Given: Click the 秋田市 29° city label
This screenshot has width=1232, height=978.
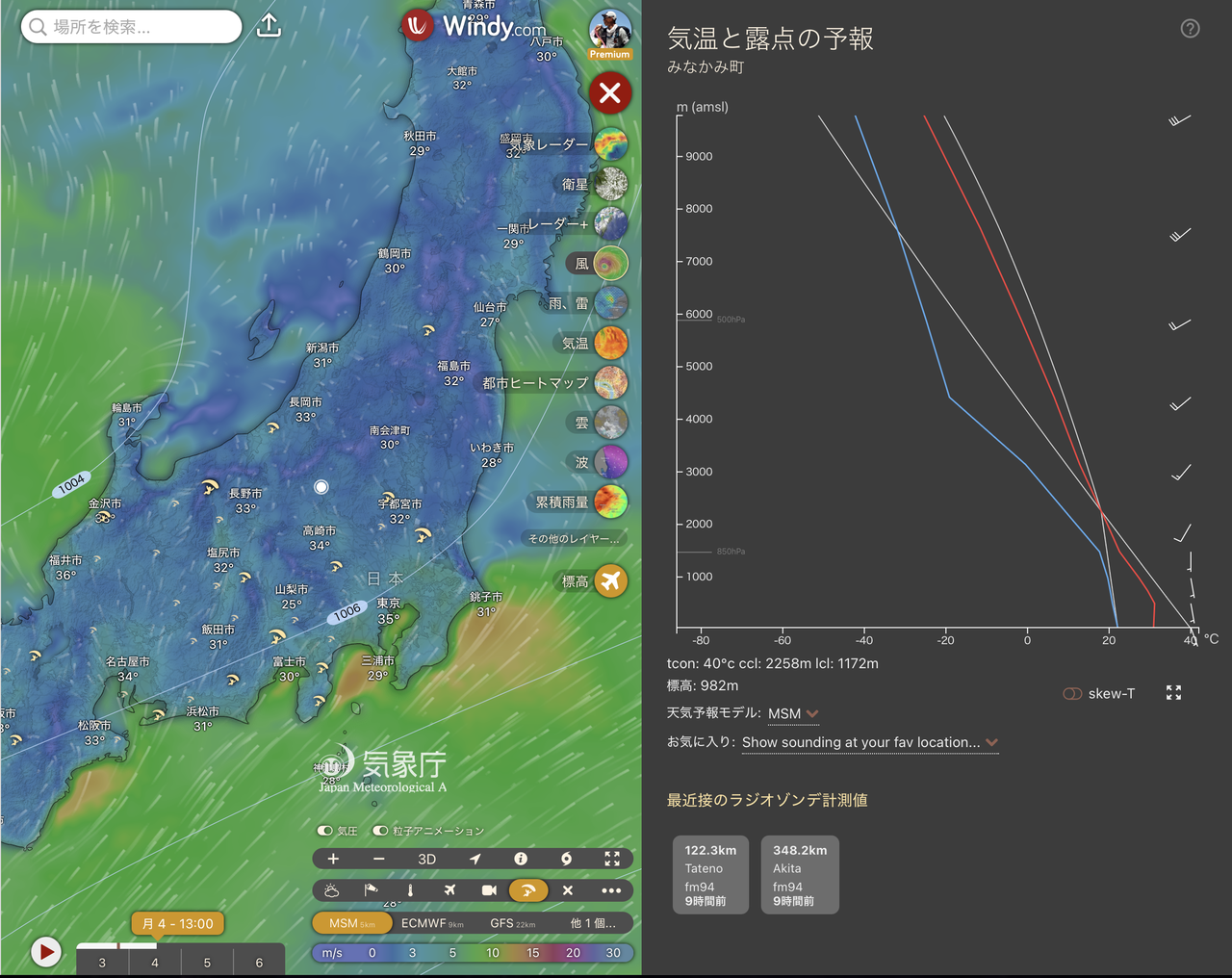Looking at the screenshot, I should (x=420, y=143).
